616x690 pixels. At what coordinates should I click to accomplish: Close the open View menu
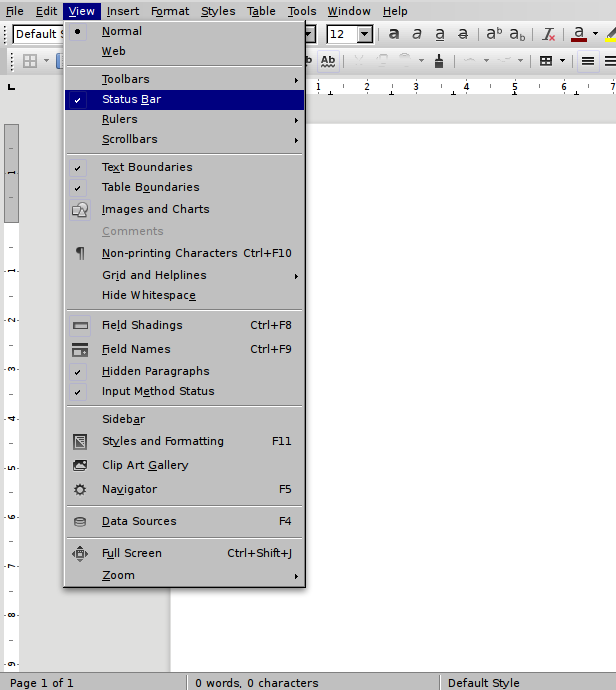click(x=81, y=11)
